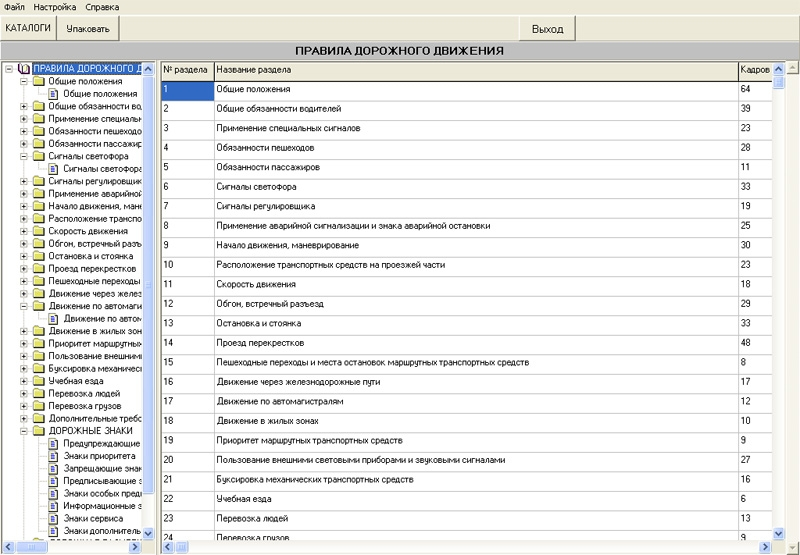Image resolution: width=800 pixels, height=555 pixels.
Task: Click the folder icon of Применение аварийной
Action: [39, 194]
